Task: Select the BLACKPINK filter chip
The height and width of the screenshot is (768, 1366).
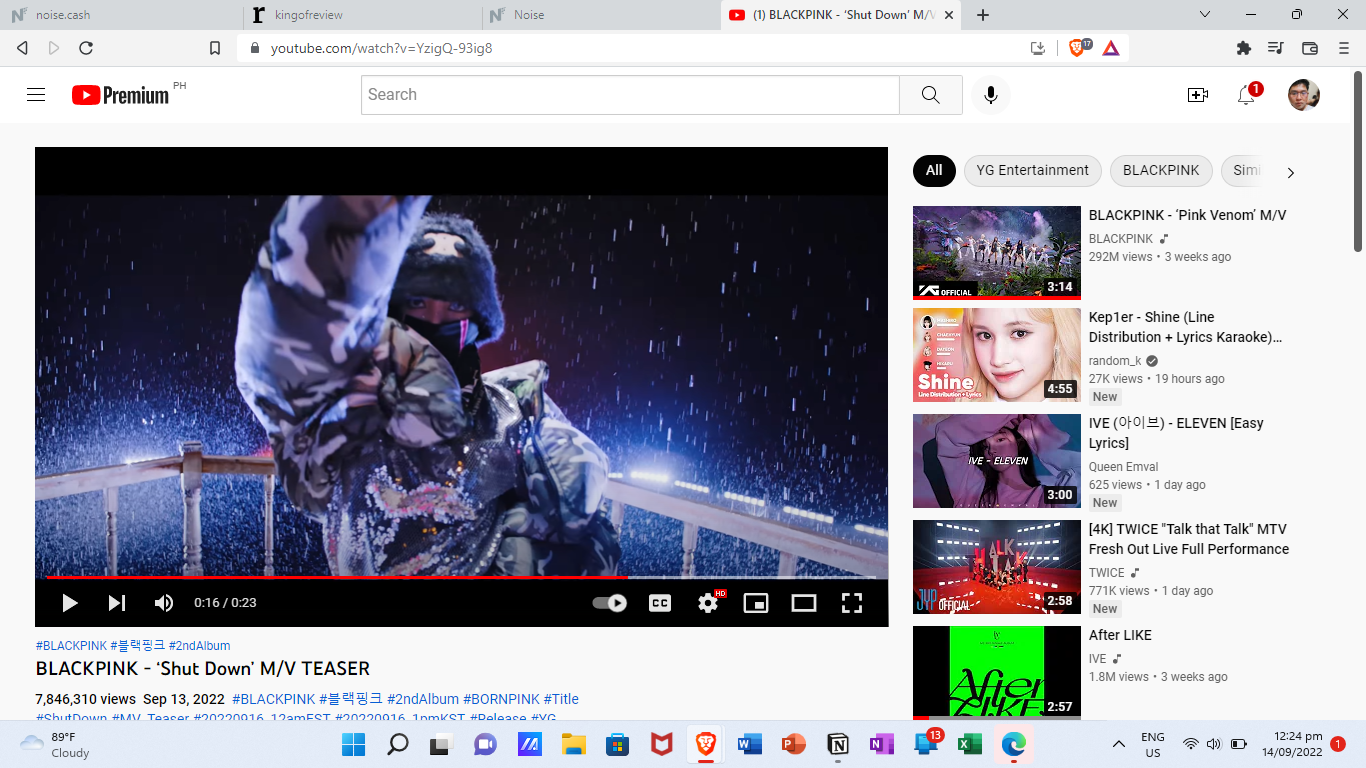Action: click(x=1161, y=171)
